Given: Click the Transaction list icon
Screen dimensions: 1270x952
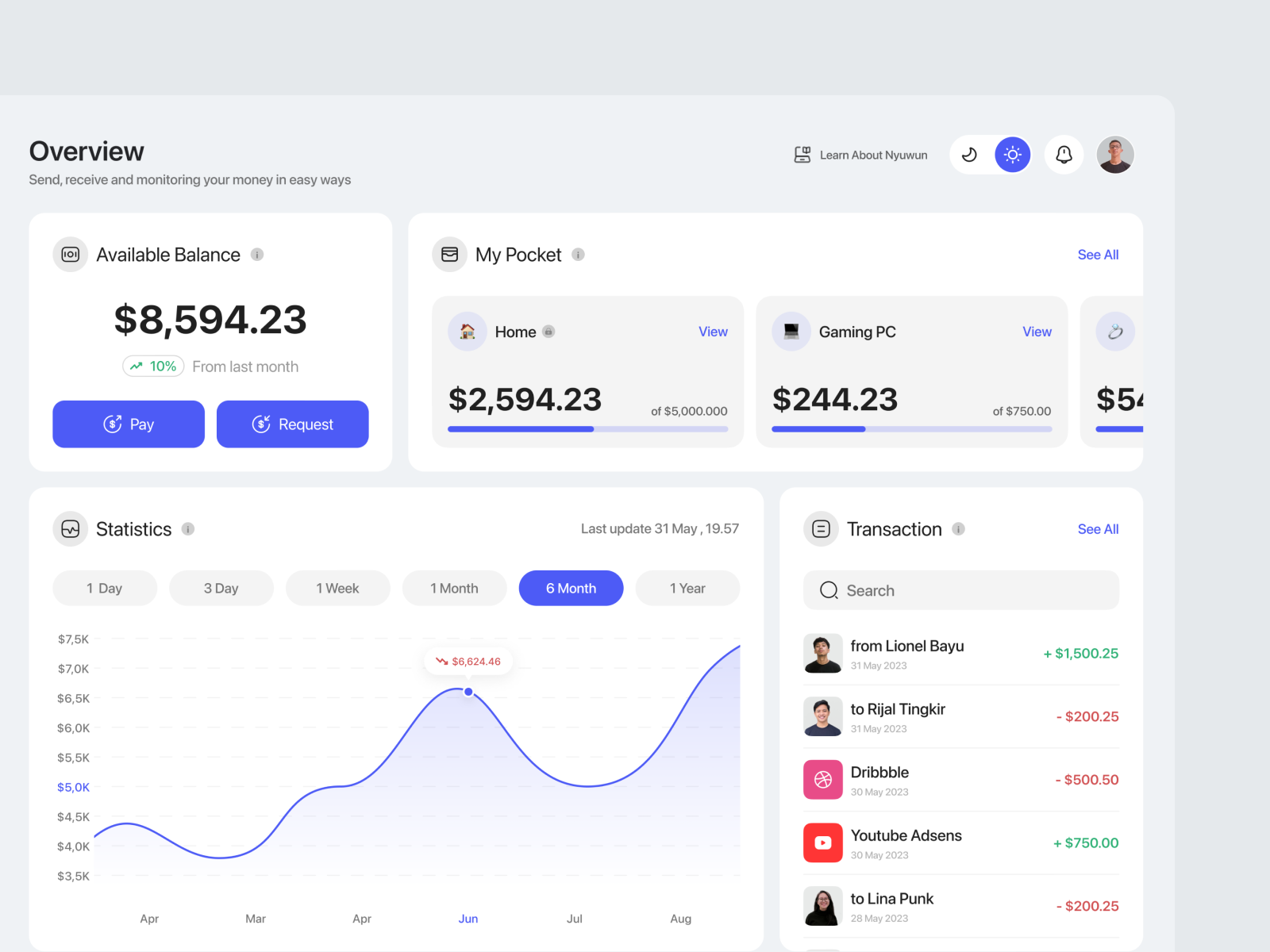Looking at the screenshot, I should pyautogui.click(x=821, y=528).
